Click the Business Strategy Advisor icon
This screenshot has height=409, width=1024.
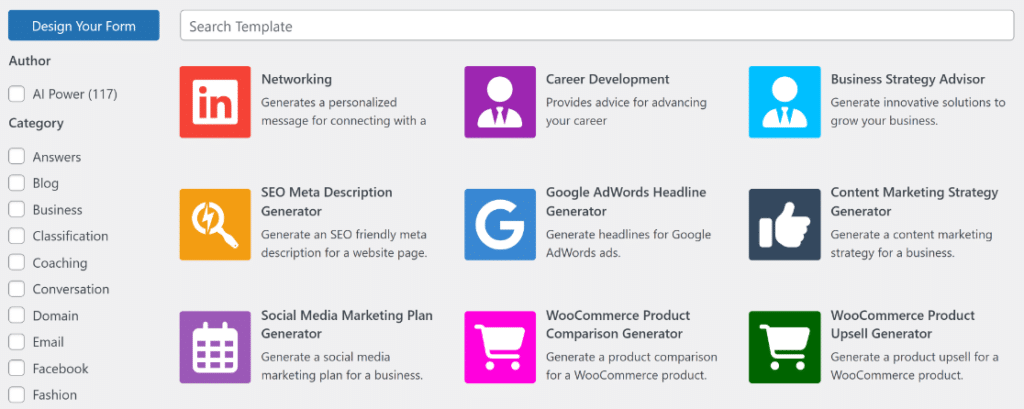(784, 102)
